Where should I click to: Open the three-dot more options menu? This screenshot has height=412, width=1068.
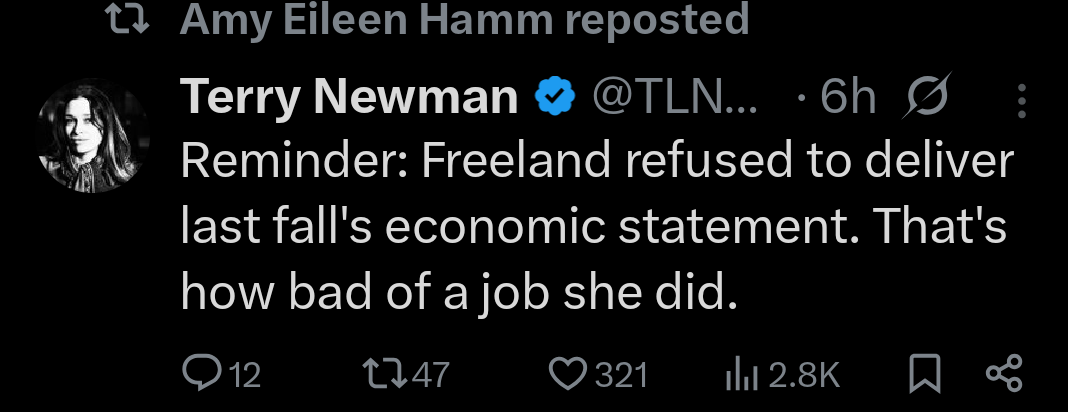1021,99
